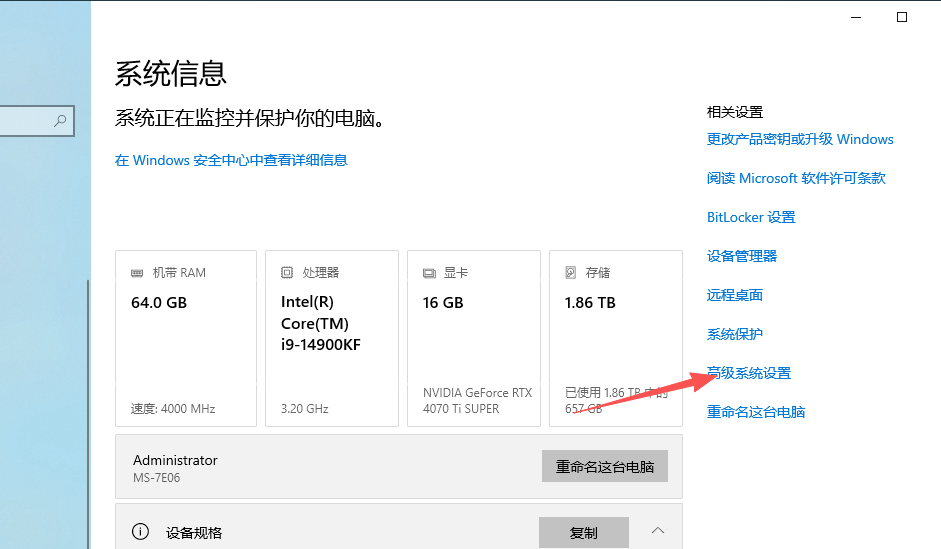Screen dimensions: 941x549
Task: Click the search magnifier icon
Action: (x=60, y=121)
